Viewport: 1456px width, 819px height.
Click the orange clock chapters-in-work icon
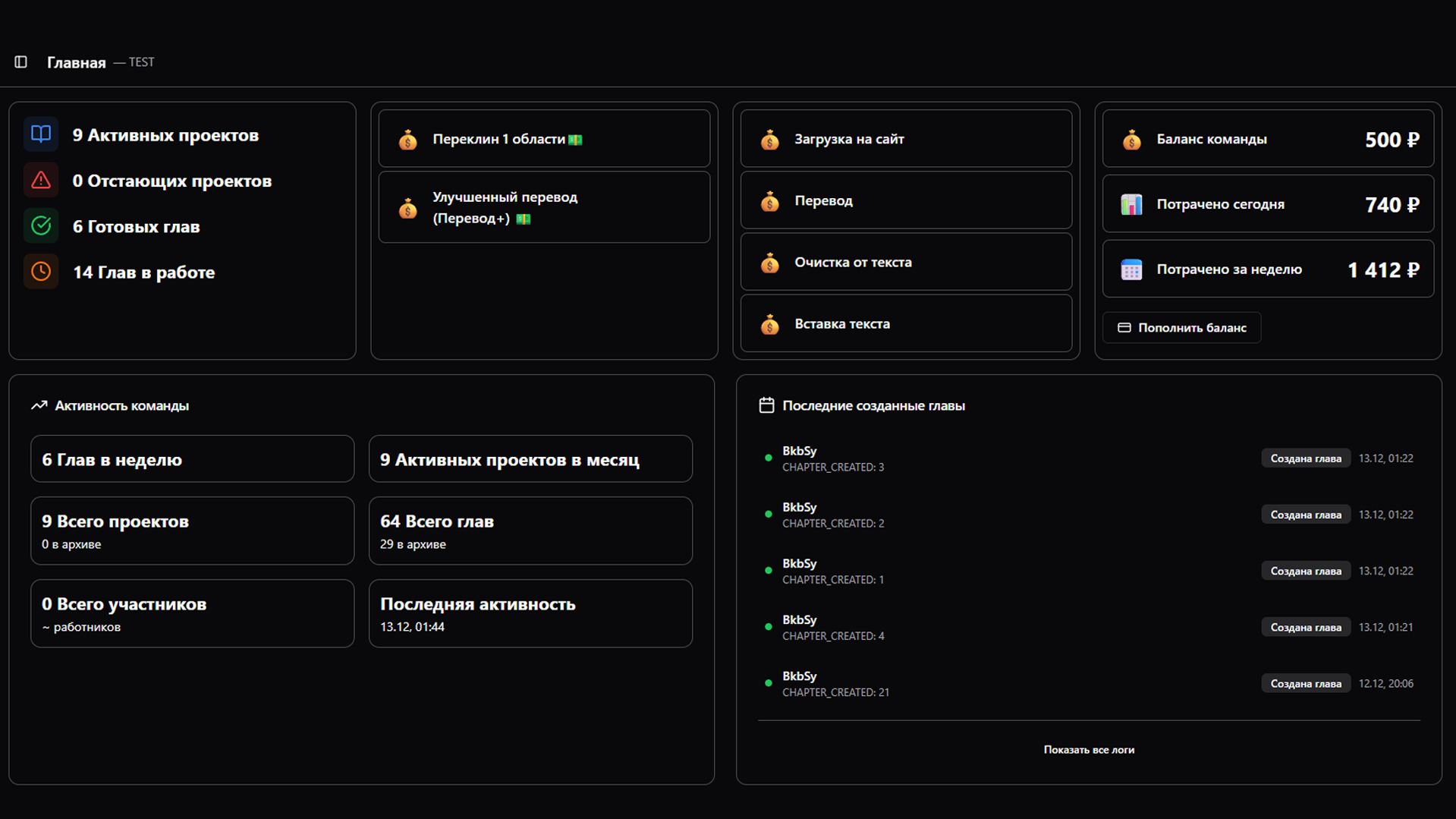(x=41, y=272)
